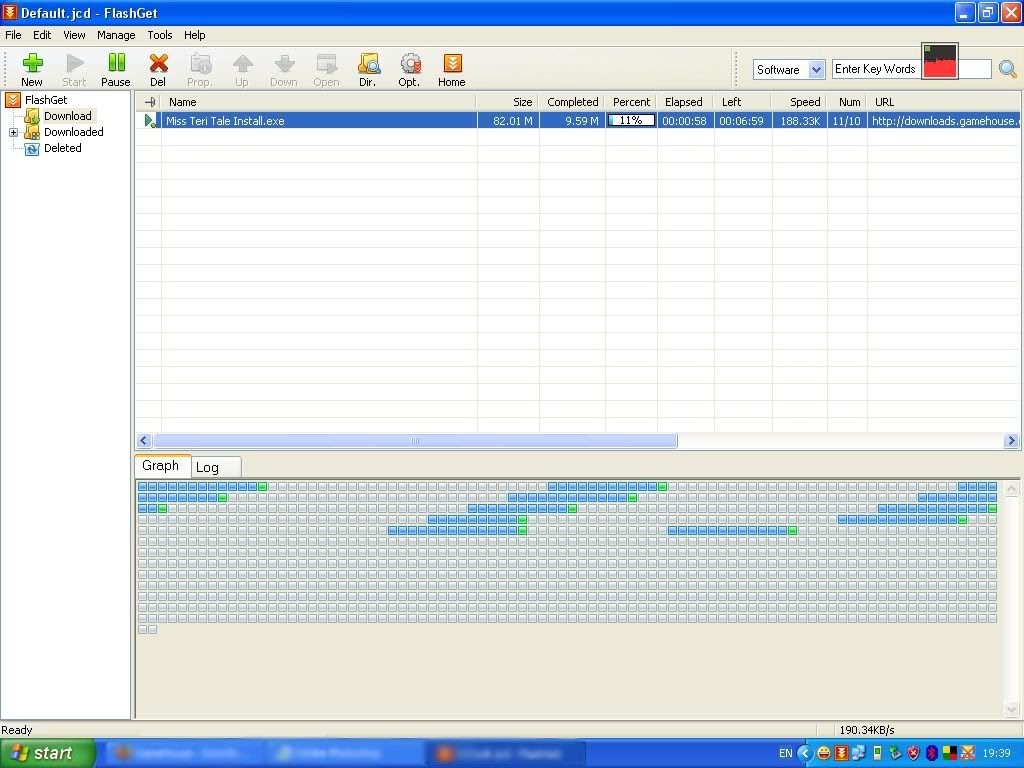
Task: Click the 11% progress bar cell
Action: pos(632,121)
